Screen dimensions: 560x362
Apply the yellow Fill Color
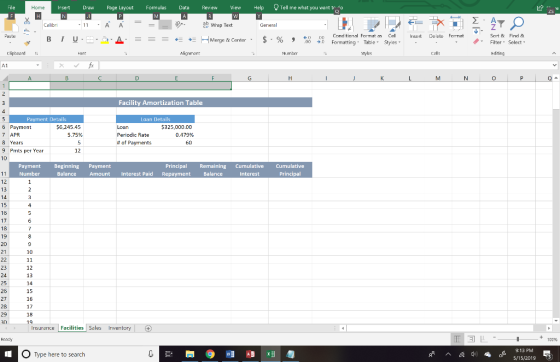[x=105, y=40]
